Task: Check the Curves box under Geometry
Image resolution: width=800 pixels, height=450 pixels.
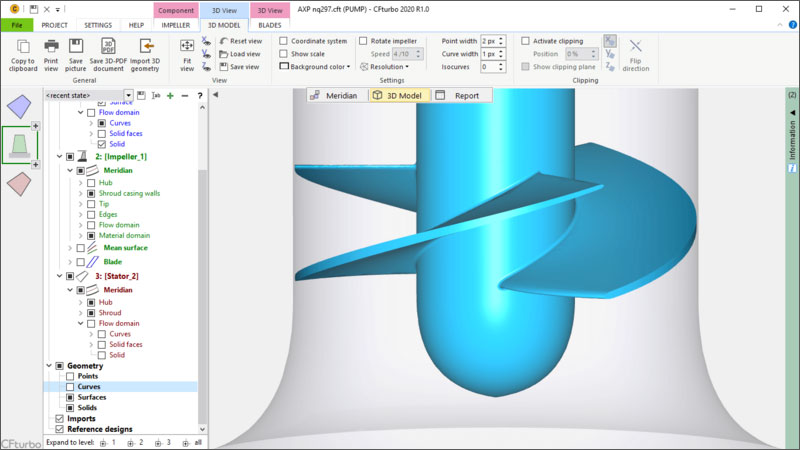Action: (70, 386)
